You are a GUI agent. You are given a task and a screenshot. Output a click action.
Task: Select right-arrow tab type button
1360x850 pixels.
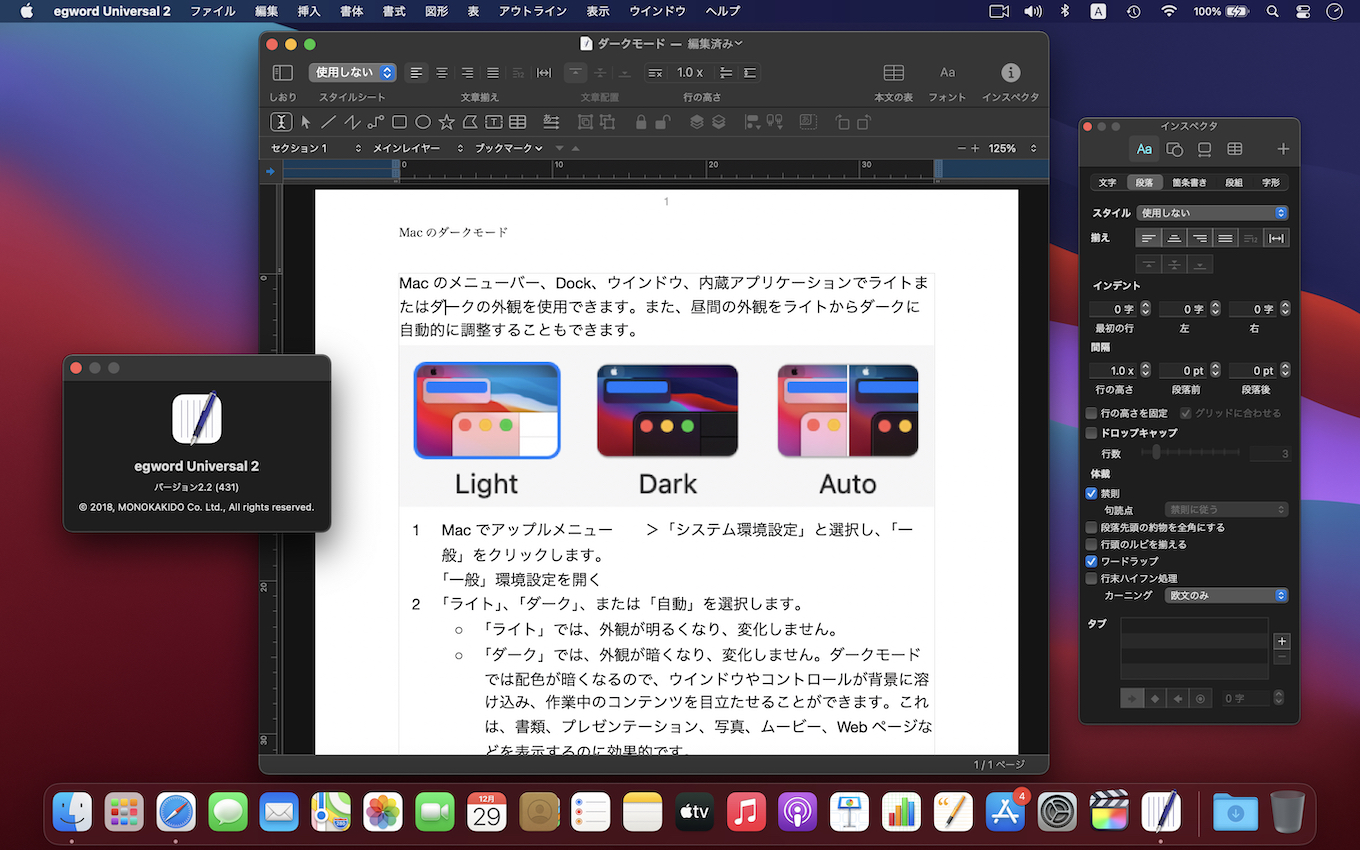click(x=1132, y=699)
